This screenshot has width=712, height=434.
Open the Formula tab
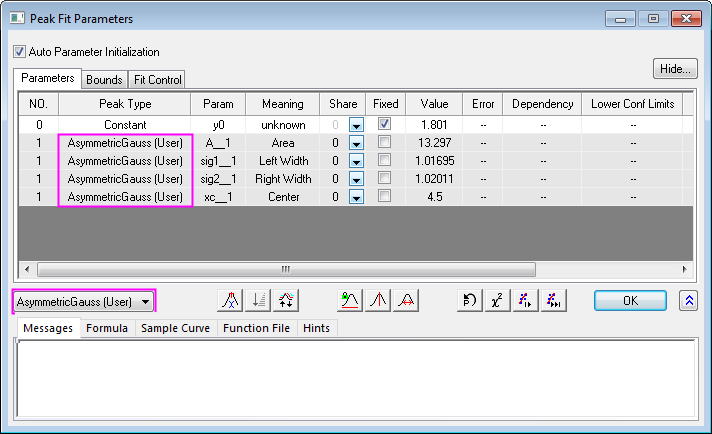108,328
